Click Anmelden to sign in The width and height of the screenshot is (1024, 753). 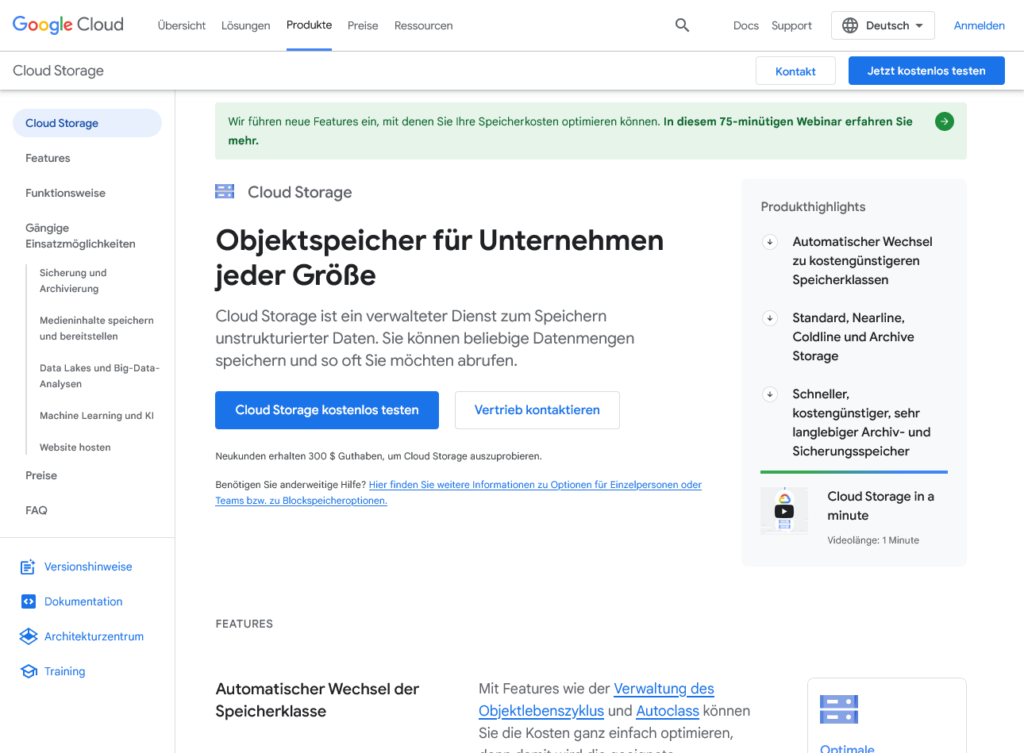tap(979, 25)
